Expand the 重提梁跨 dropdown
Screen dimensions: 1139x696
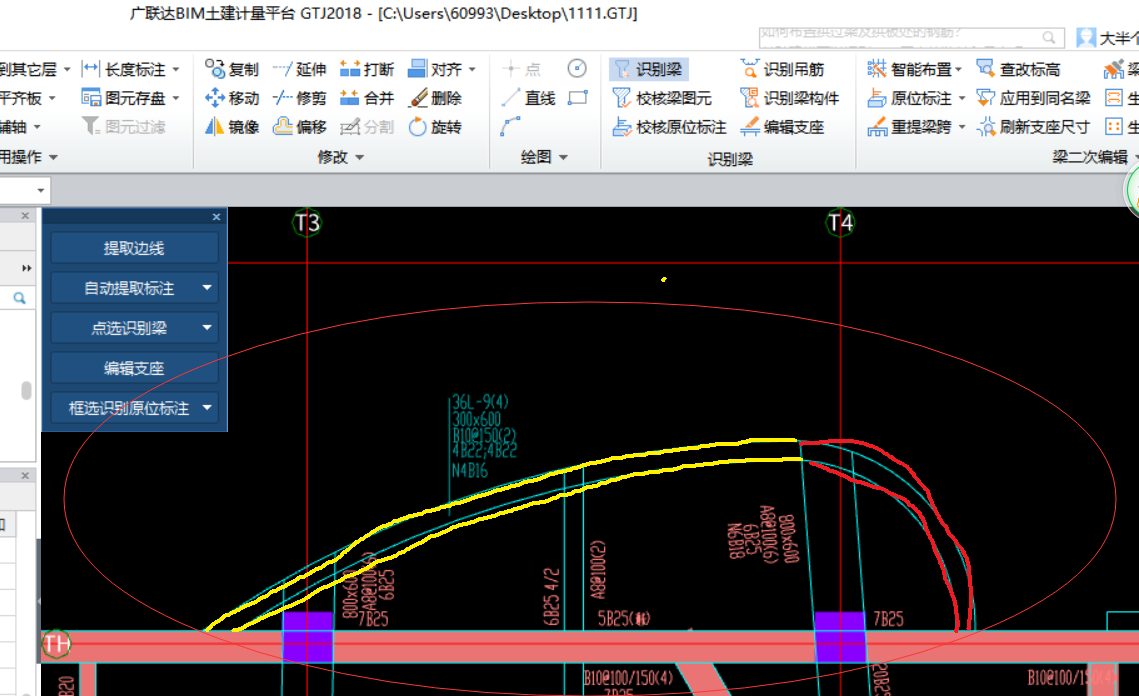pos(962,127)
